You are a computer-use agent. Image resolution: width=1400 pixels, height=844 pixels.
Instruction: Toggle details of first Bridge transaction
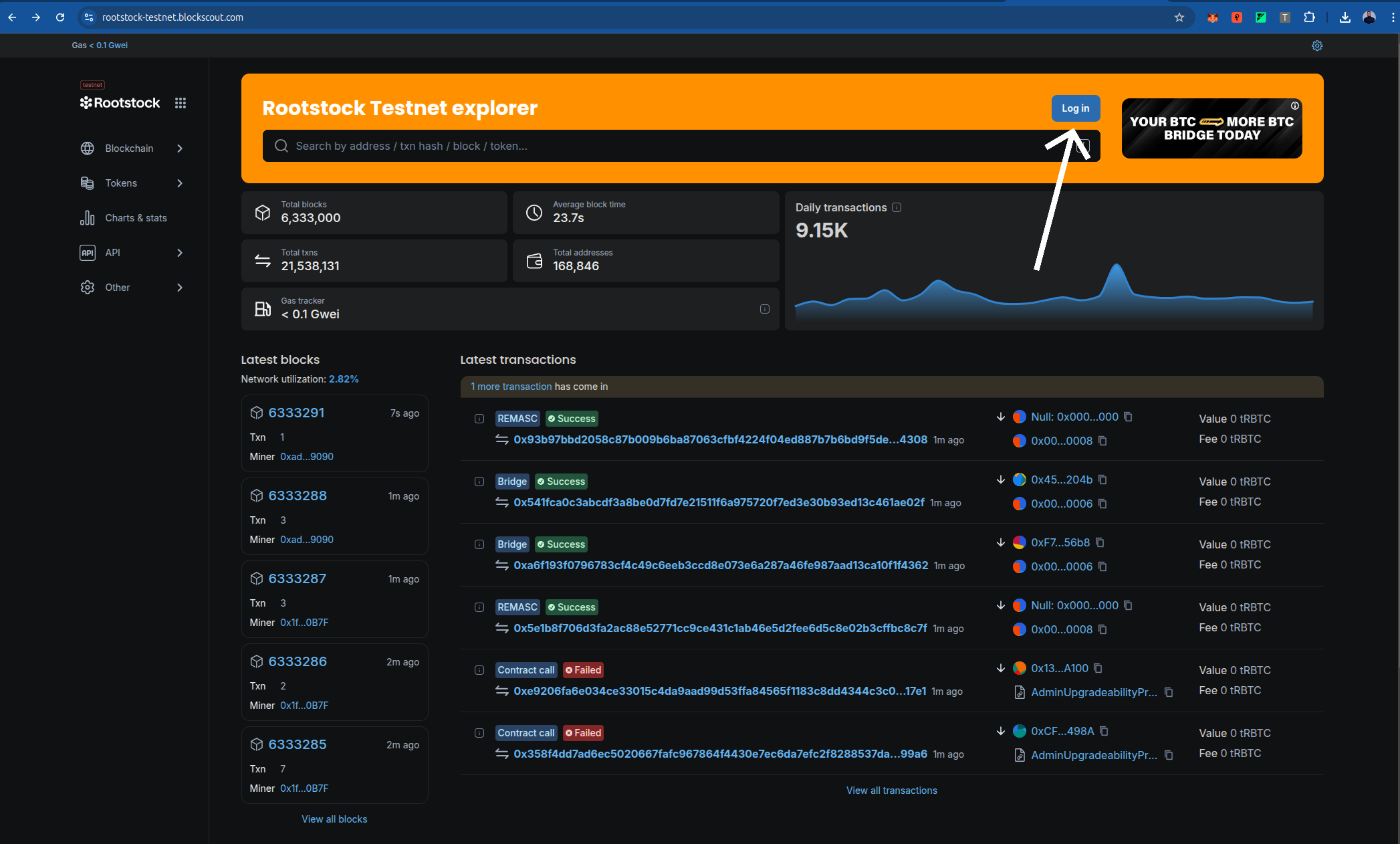click(x=479, y=482)
